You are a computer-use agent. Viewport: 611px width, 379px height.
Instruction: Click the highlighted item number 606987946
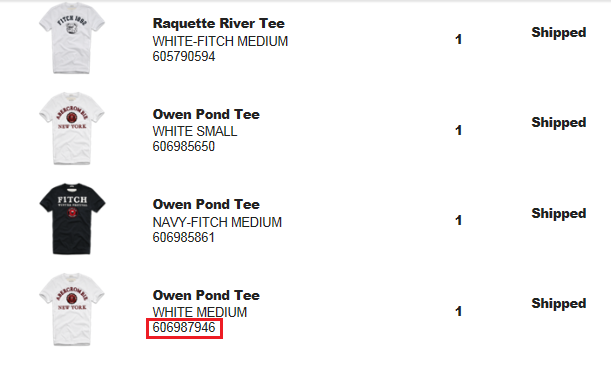tap(184, 328)
